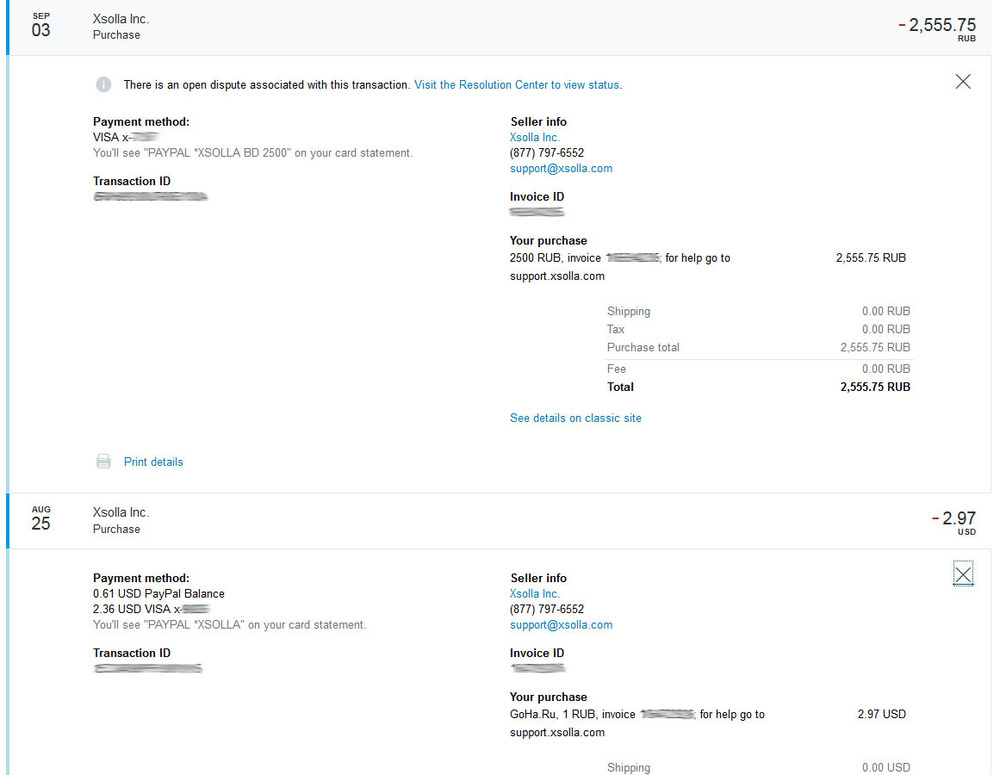This screenshot has height=775, width=1000.
Task: Click the SEP 03 date label
Action: click(41, 26)
